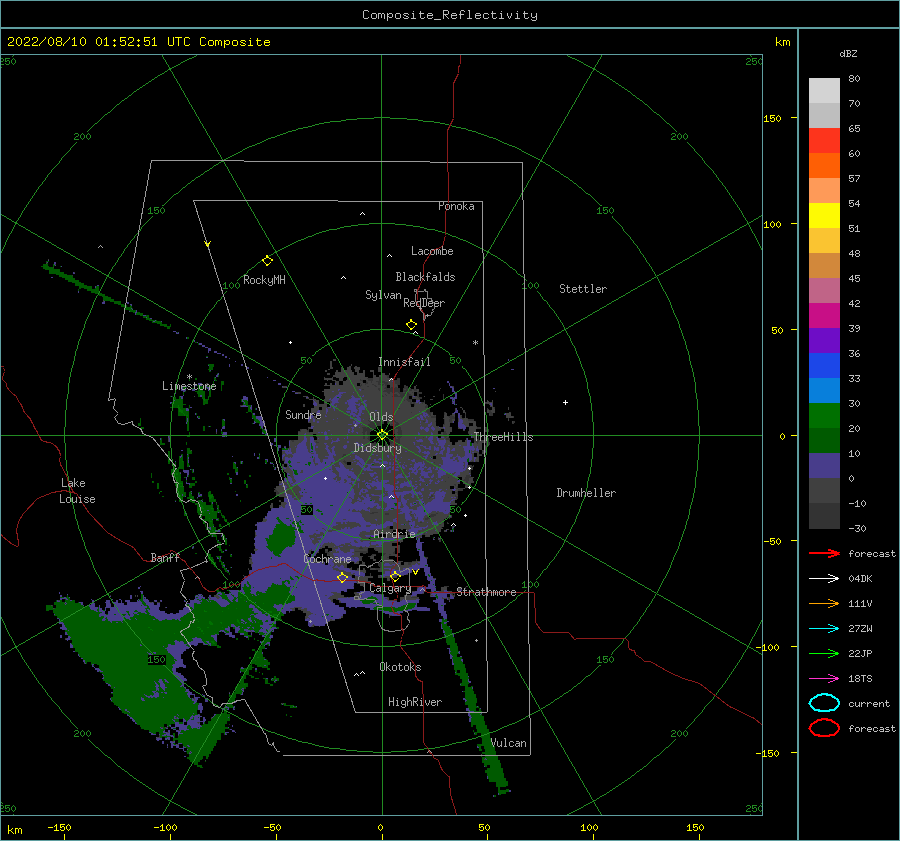This screenshot has height=841, width=900.
Task: Select the 0 dBZ purple color swatch
Action: [x=824, y=465]
